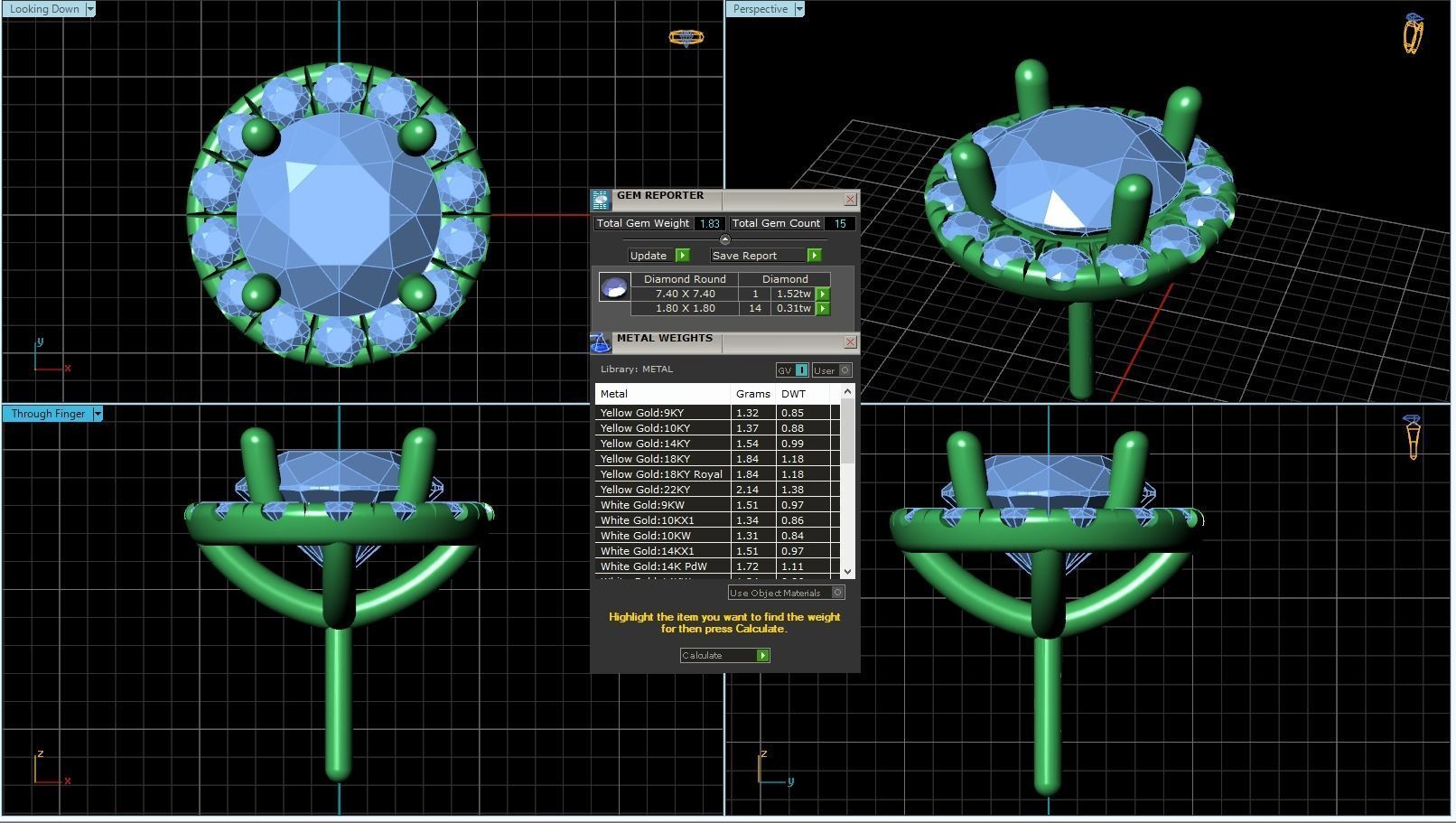Screen dimensions: 1456x823
Task: Click the diamond gem thumbnail in Gem Reporter
Action: coord(614,287)
